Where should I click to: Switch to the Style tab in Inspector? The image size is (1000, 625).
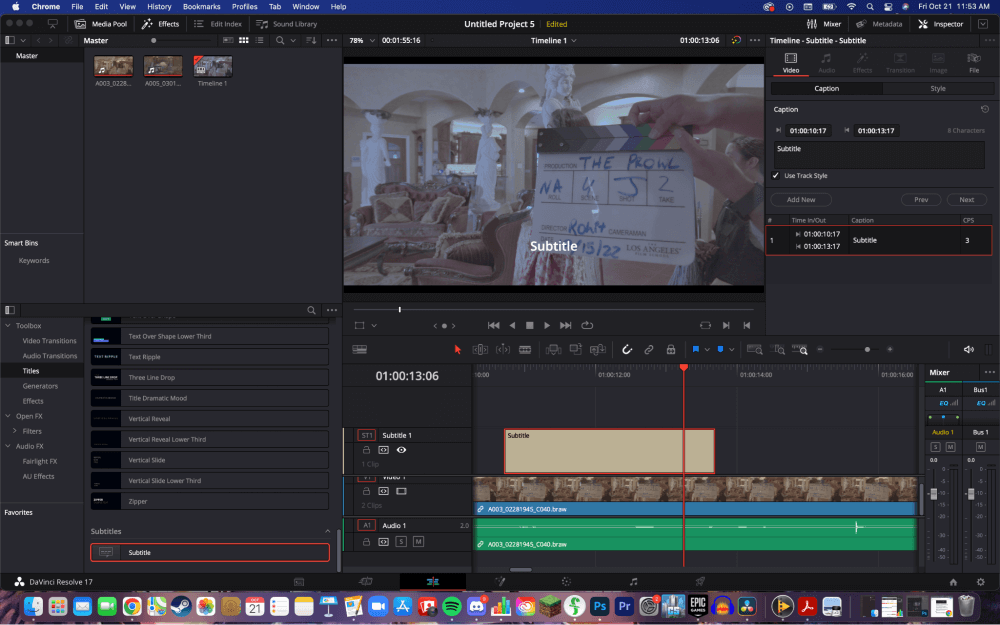(x=938, y=89)
